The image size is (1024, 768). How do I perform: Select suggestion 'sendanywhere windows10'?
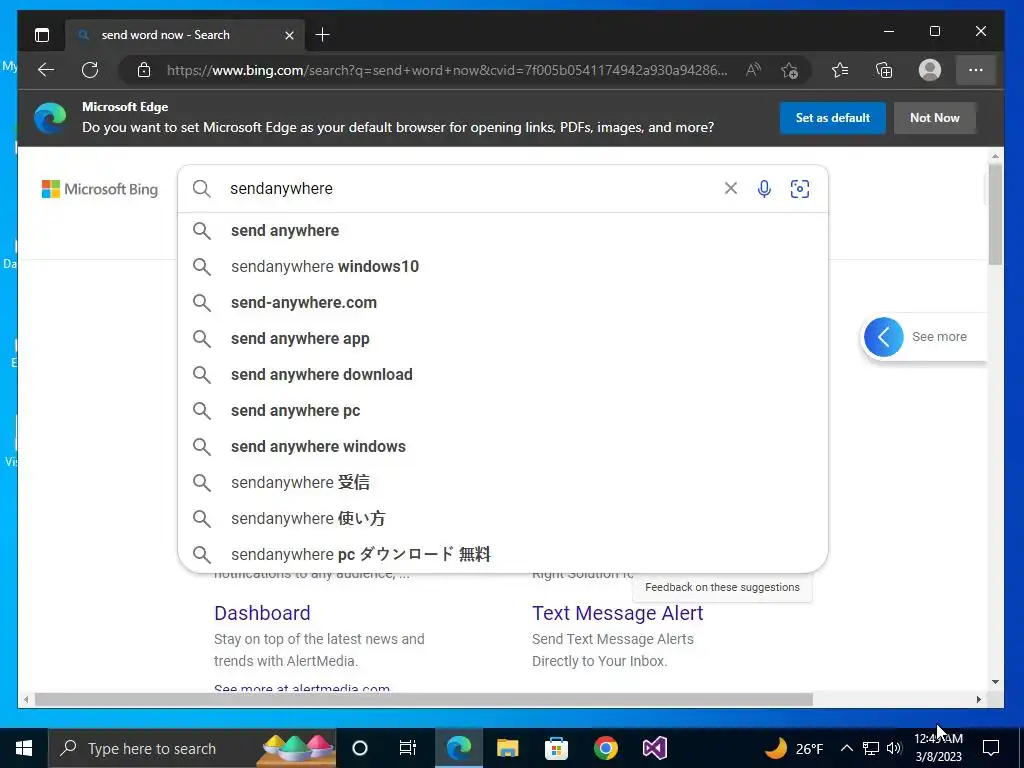click(x=503, y=266)
